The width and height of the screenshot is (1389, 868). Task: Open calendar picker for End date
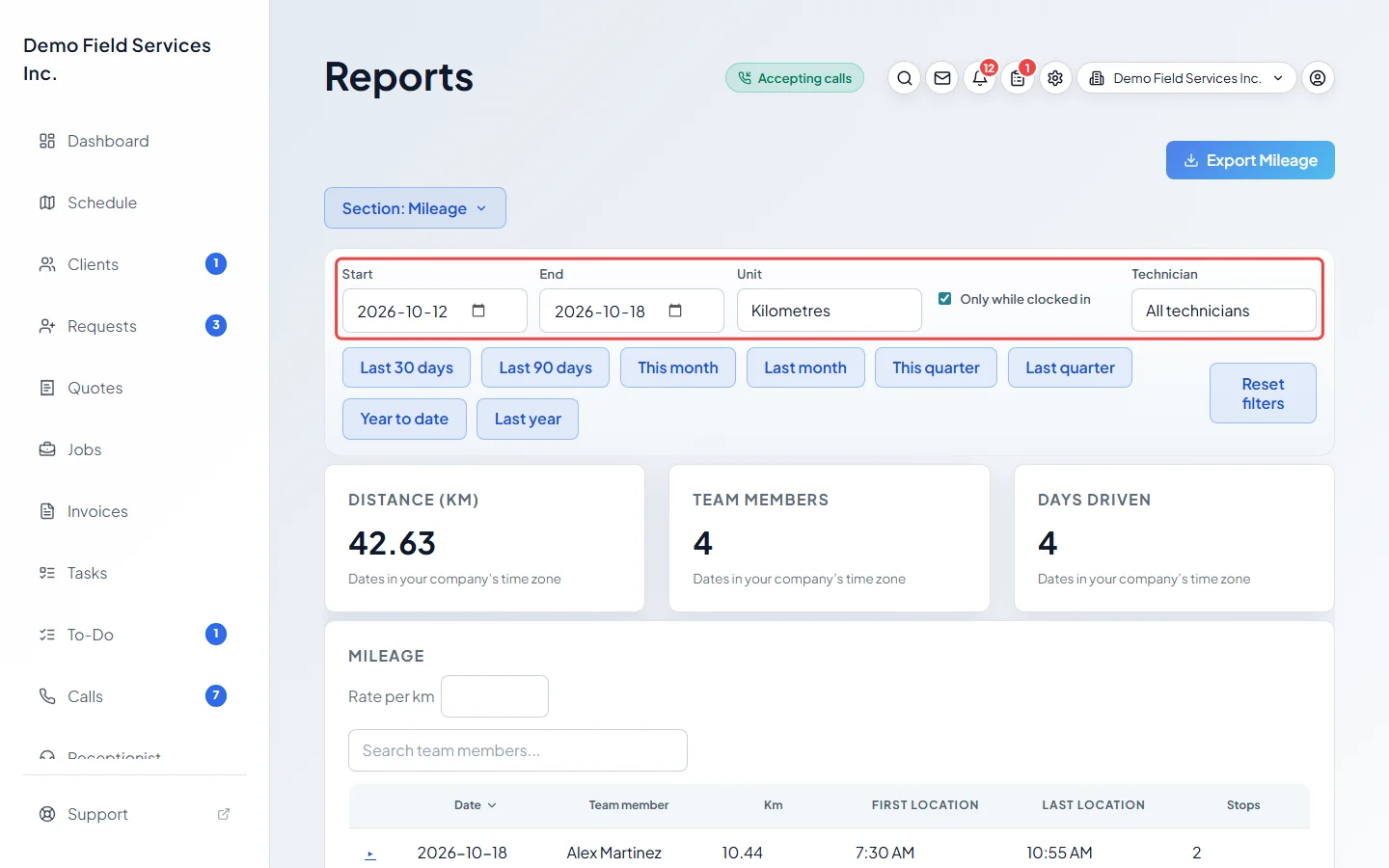(675, 311)
